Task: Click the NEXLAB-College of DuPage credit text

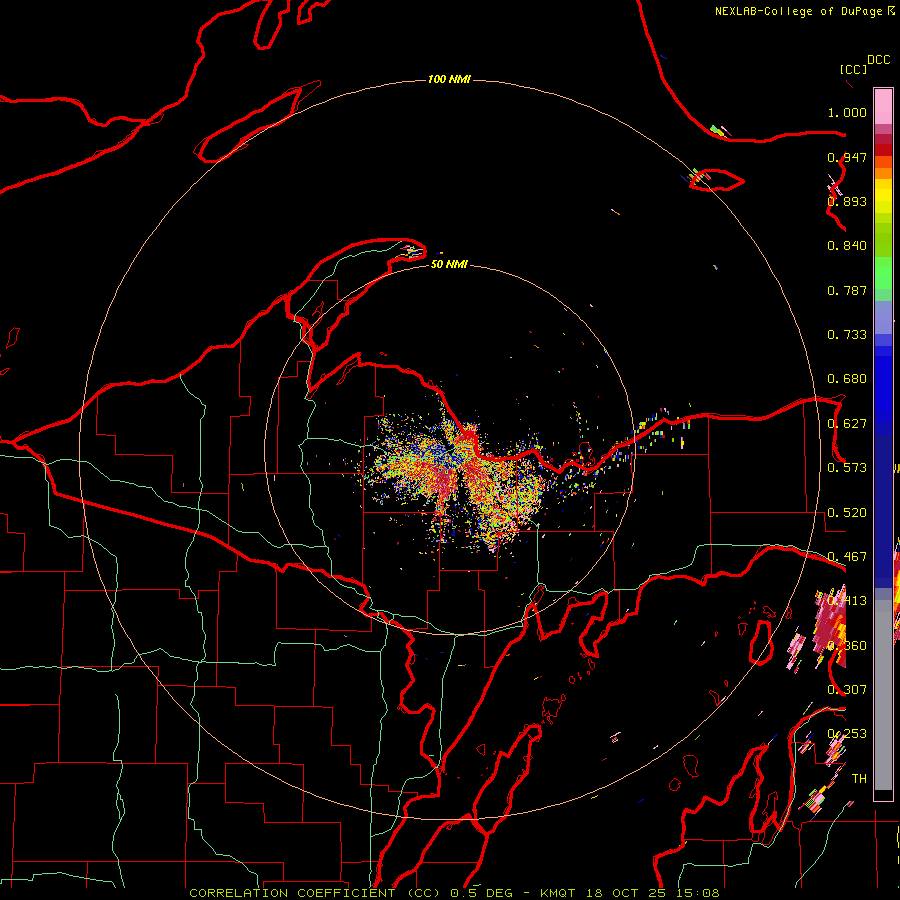Action: [x=800, y=11]
